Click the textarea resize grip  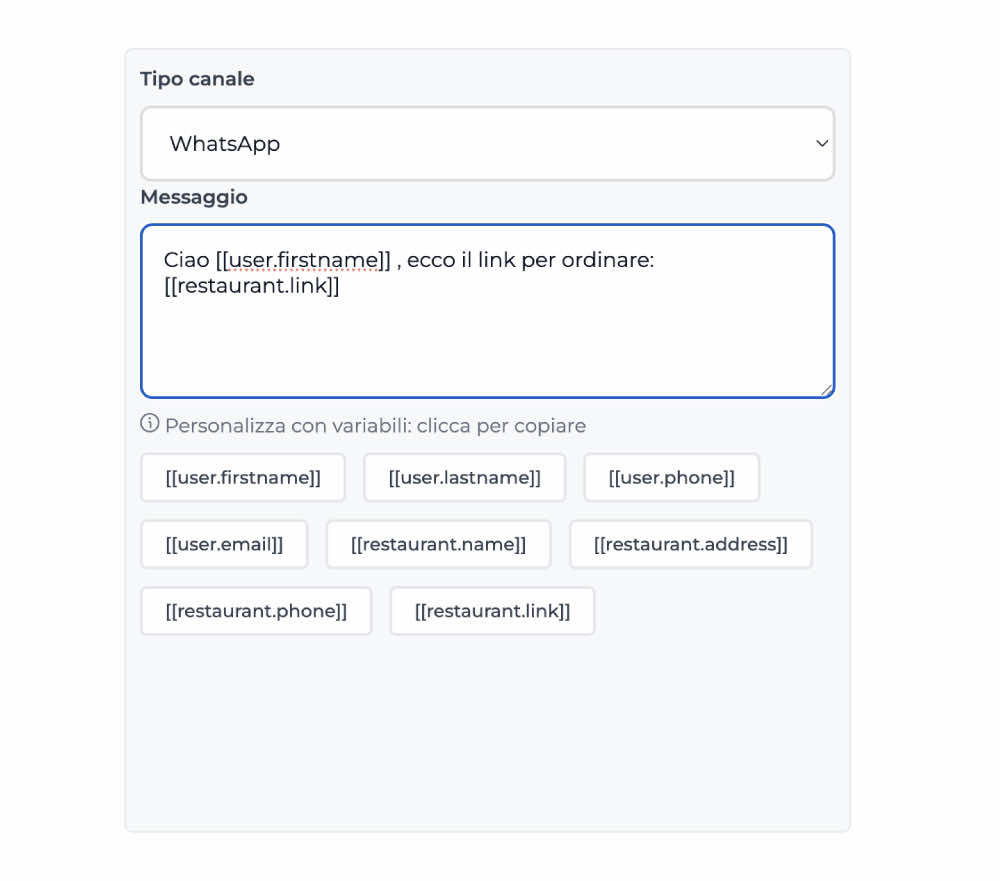click(826, 390)
